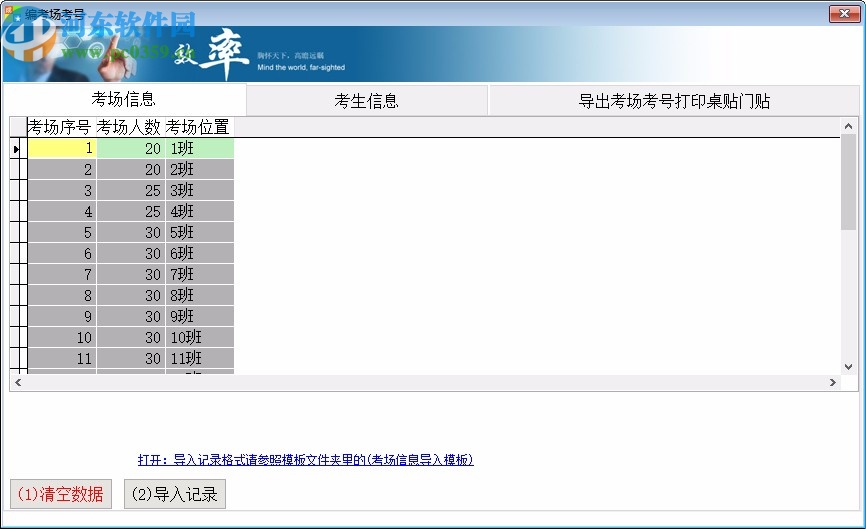Select 考场序号 cell with value 11

[x=62, y=358]
